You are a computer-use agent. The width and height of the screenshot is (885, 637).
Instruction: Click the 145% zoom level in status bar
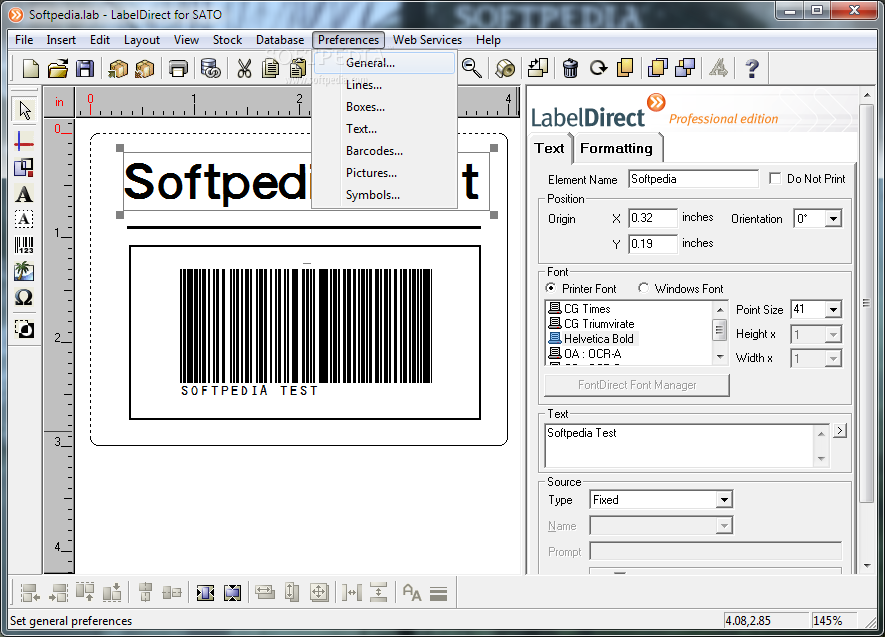click(827, 621)
